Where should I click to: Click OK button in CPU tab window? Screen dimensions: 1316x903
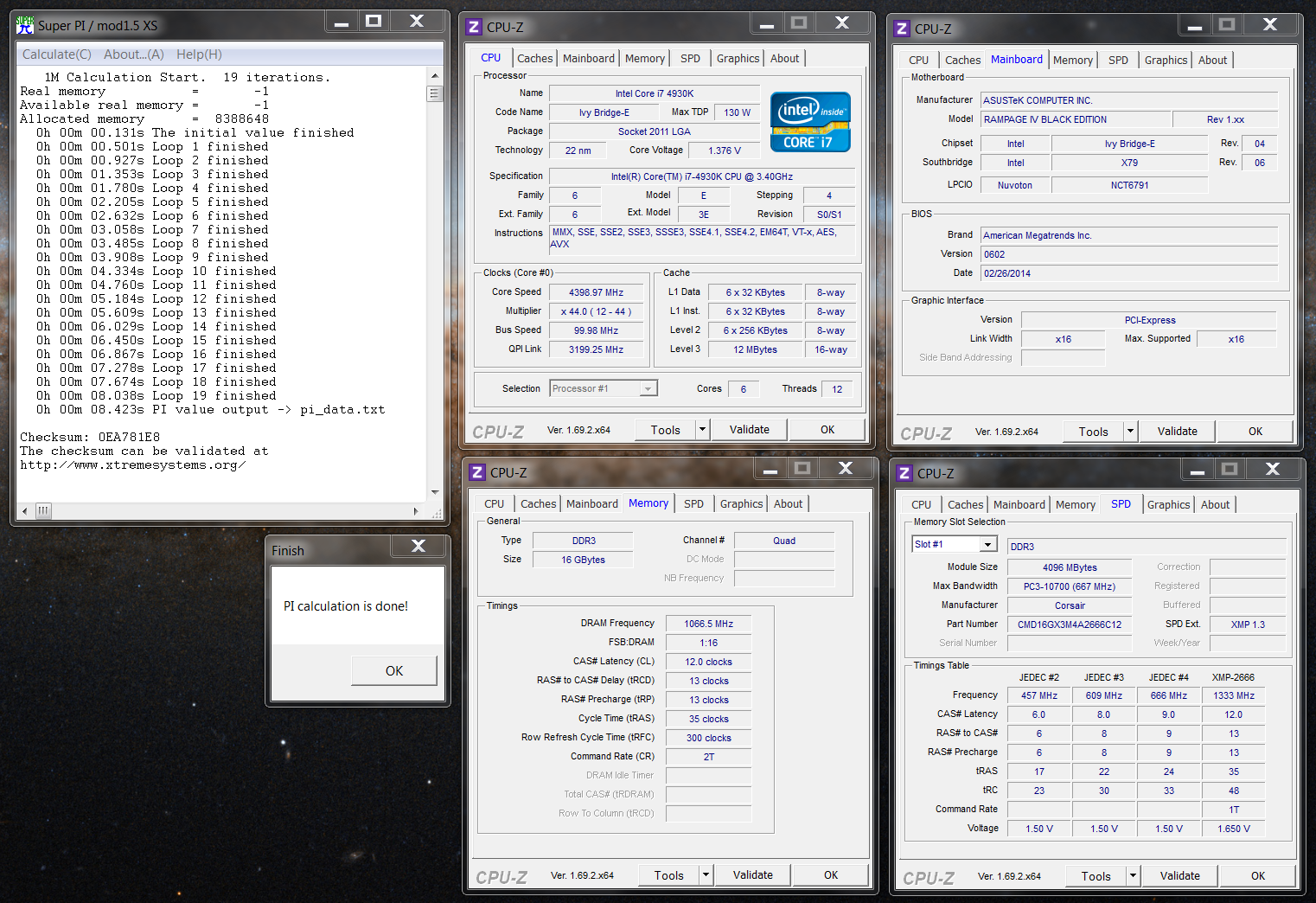(x=827, y=429)
